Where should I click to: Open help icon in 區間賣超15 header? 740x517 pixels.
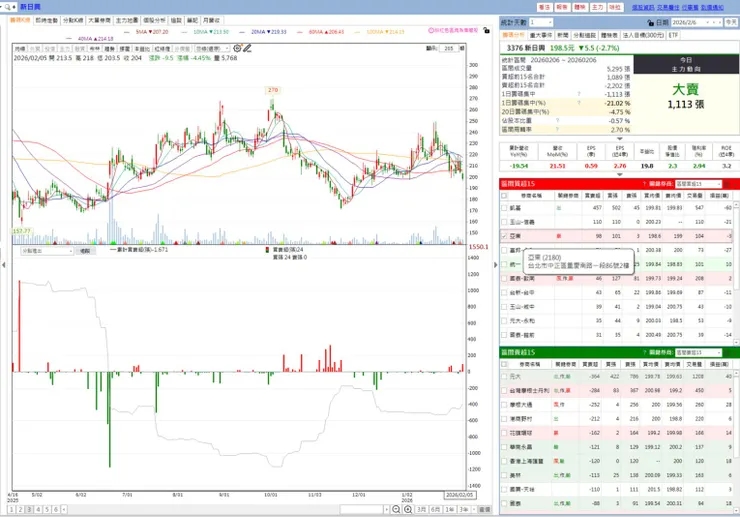(644, 352)
